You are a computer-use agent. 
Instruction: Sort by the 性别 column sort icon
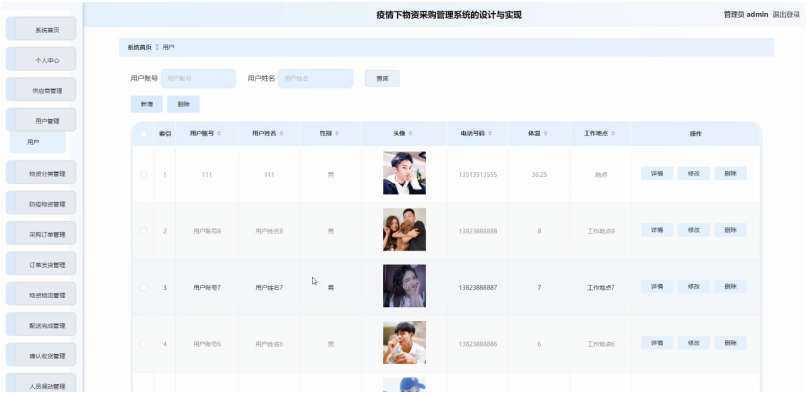[337, 134]
